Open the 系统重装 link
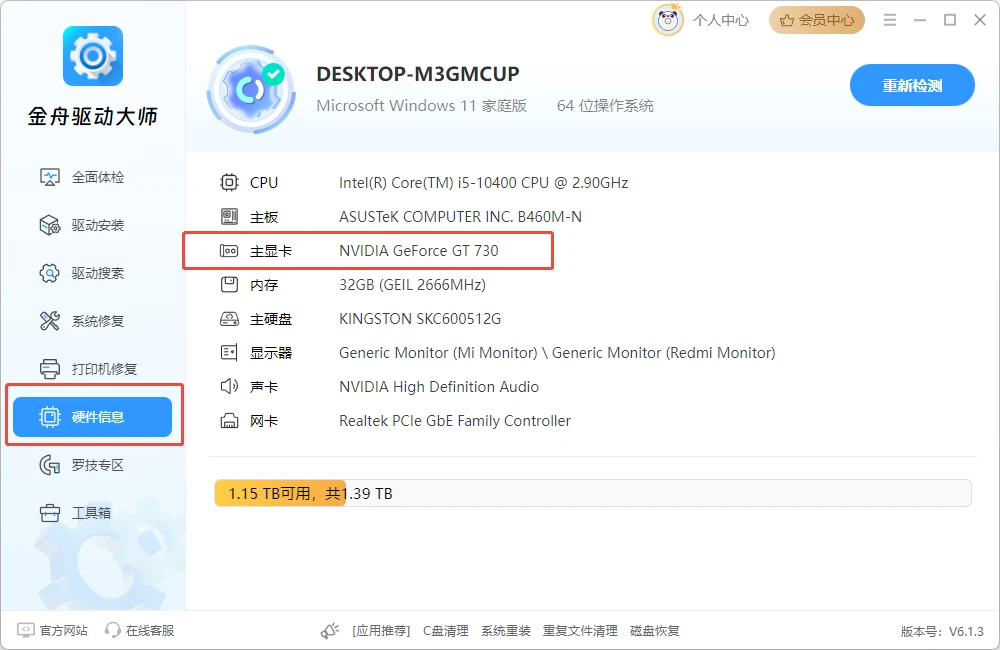 (x=506, y=631)
